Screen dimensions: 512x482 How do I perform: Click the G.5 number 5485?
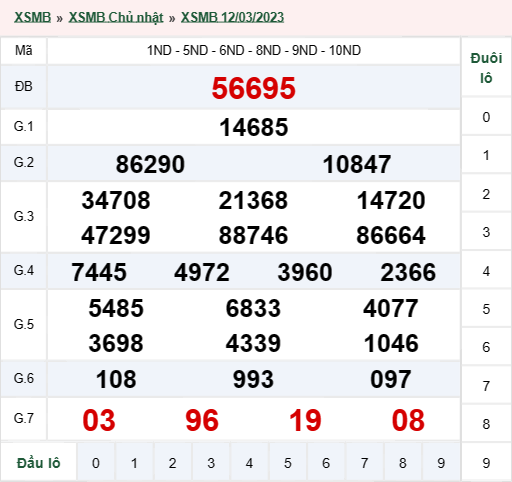click(x=116, y=308)
